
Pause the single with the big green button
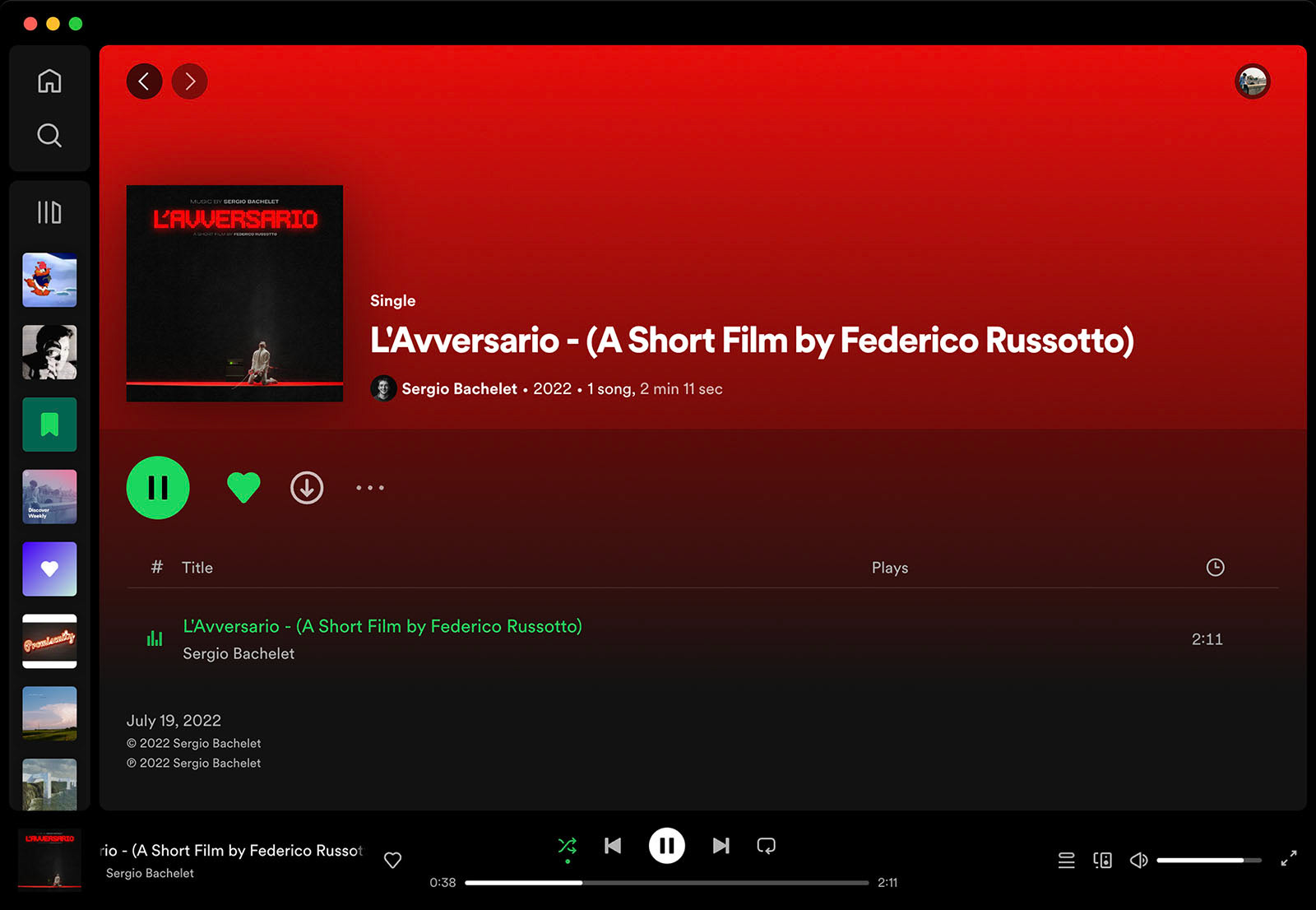[158, 488]
